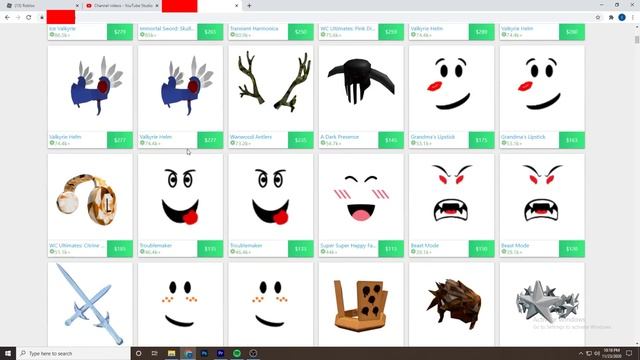This screenshot has width=640, height=360.
Task: Click the volume icon in system tray
Action: 597,353
